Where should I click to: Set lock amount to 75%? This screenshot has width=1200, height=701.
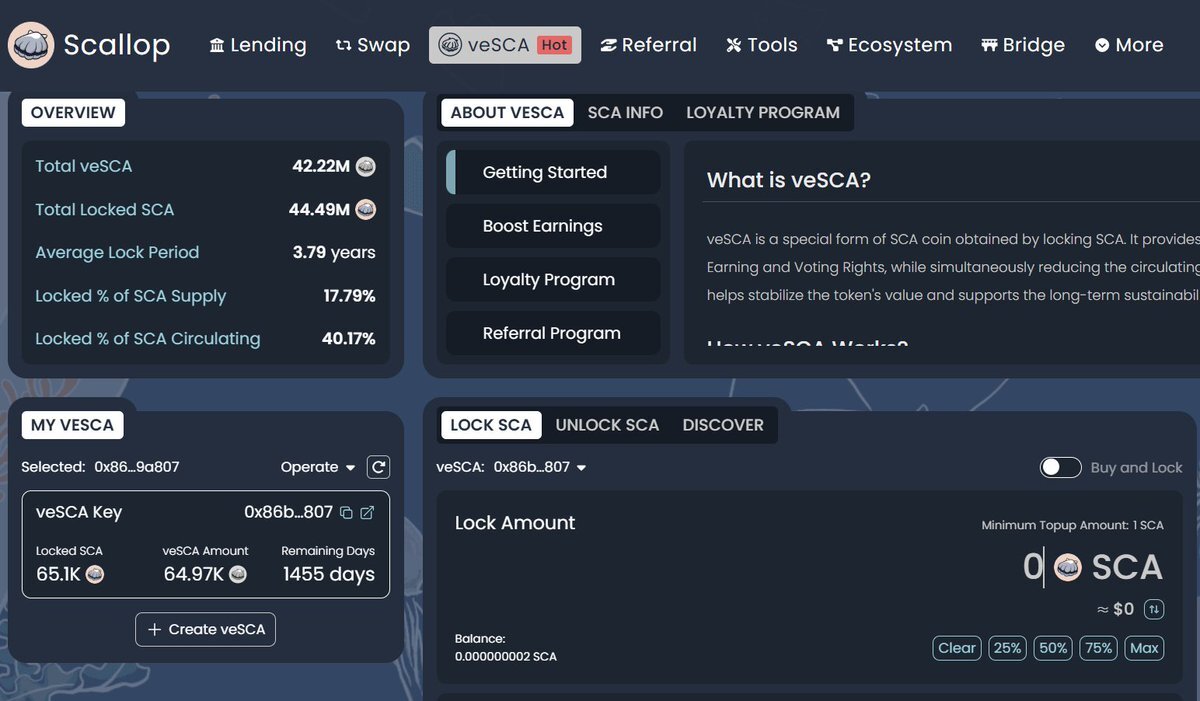pyautogui.click(x=1098, y=648)
